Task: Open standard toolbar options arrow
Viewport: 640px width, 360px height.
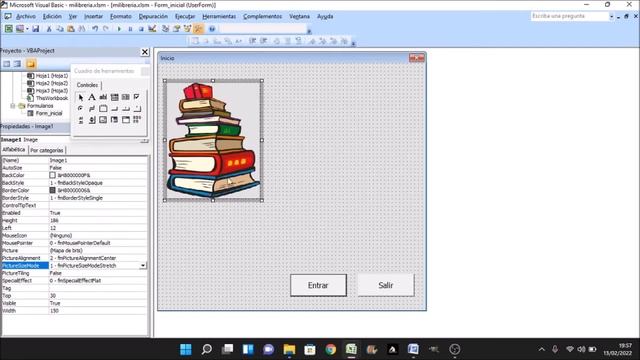Action: click(x=309, y=31)
